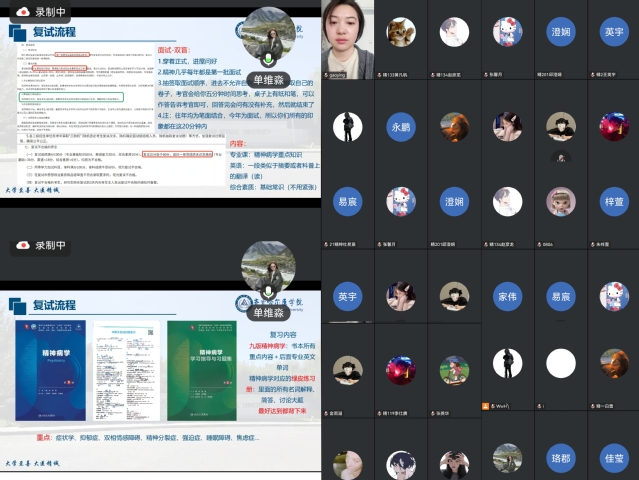
Task: Click the speaker's photo avatar on the upper slide
Action: [268, 32]
